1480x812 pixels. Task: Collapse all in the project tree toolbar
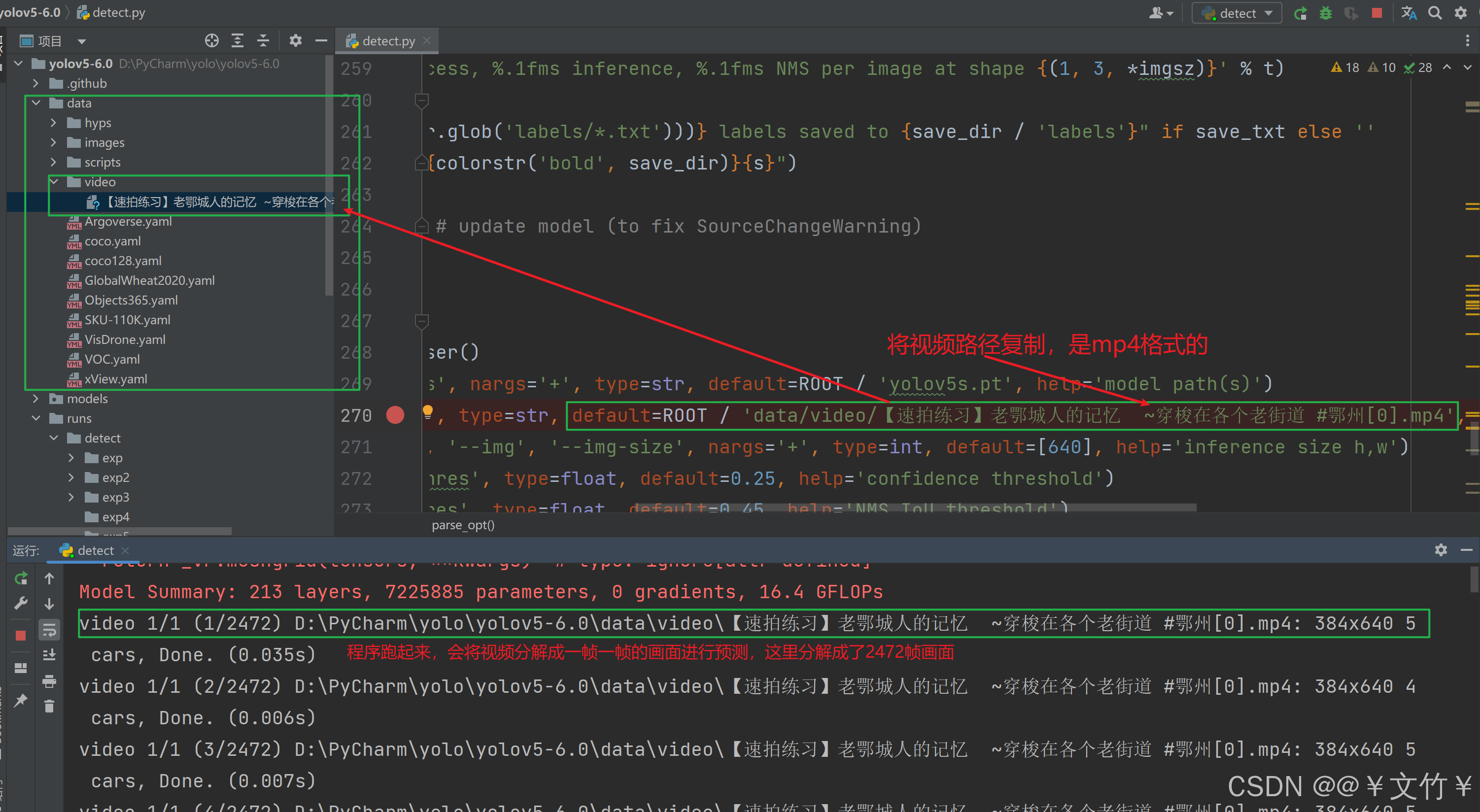(x=263, y=41)
